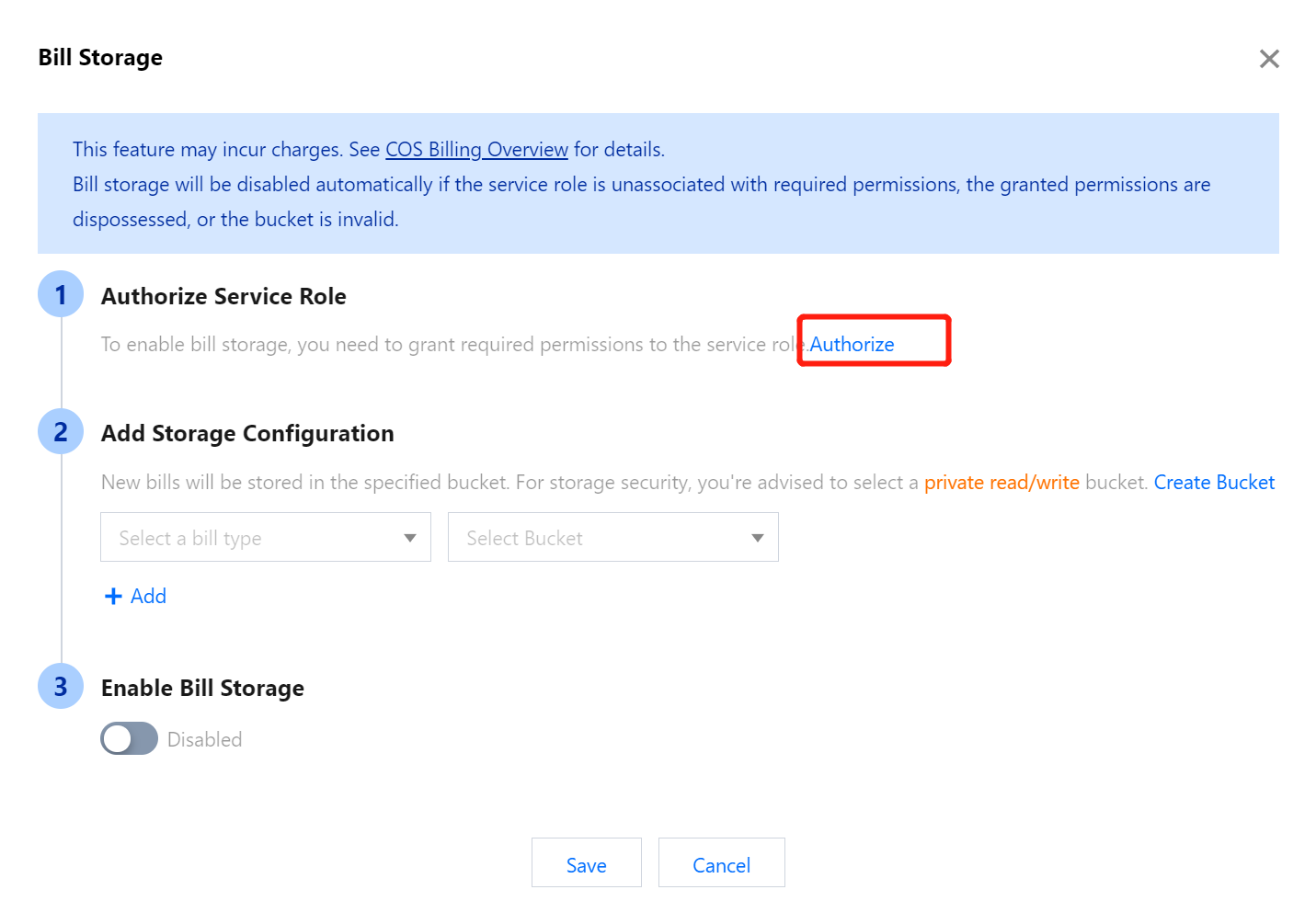The height and width of the screenshot is (924, 1316).
Task: Click the bill type dropdown arrow
Action: pyautogui.click(x=410, y=538)
